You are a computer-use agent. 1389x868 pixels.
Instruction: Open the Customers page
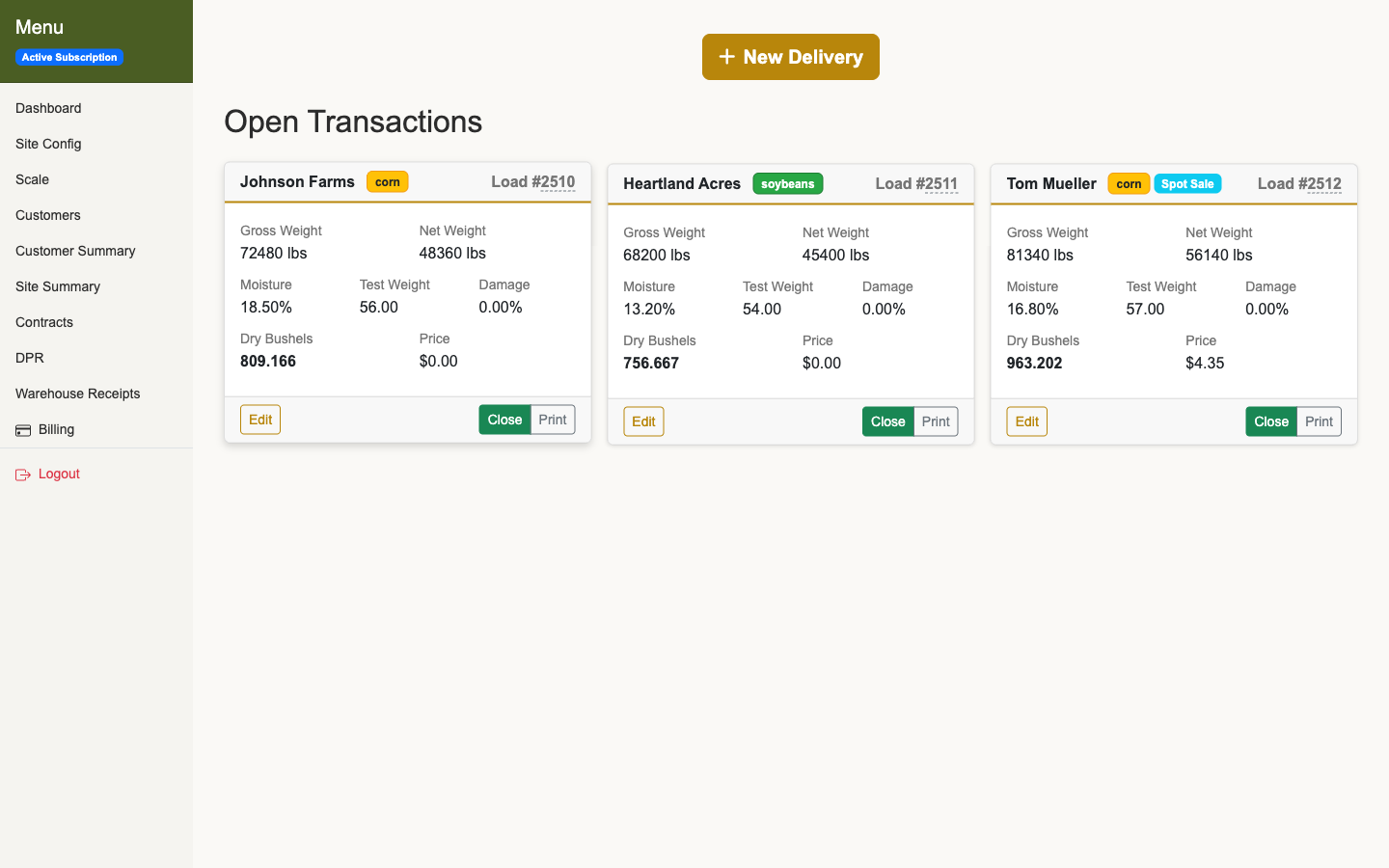coord(47,215)
